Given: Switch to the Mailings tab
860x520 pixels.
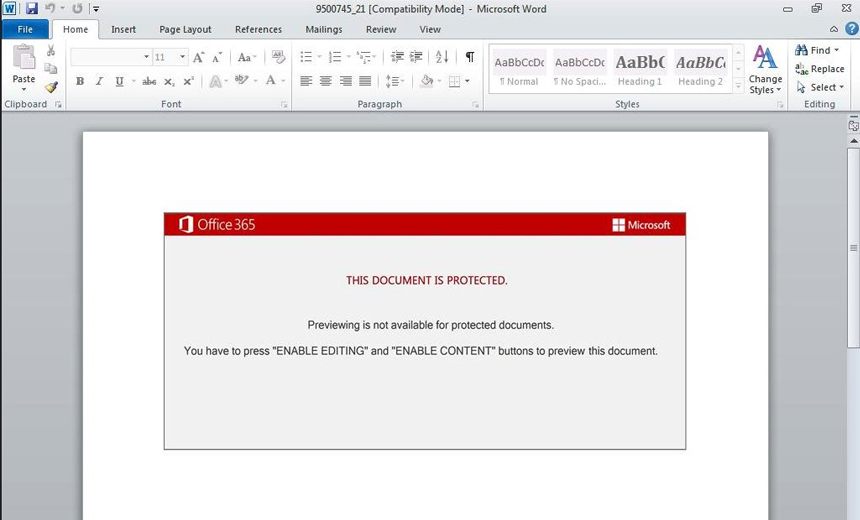Looking at the screenshot, I should pyautogui.click(x=324, y=30).
